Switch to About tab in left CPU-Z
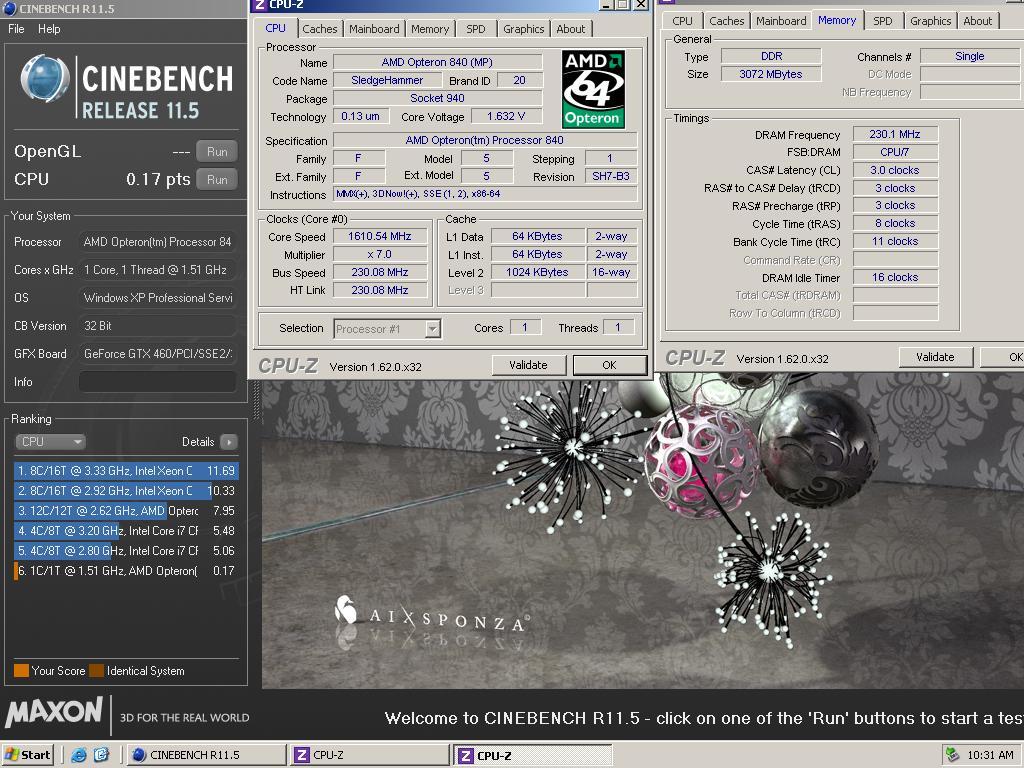The width and height of the screenshot is (1024, 768). [x=571, y=29]
